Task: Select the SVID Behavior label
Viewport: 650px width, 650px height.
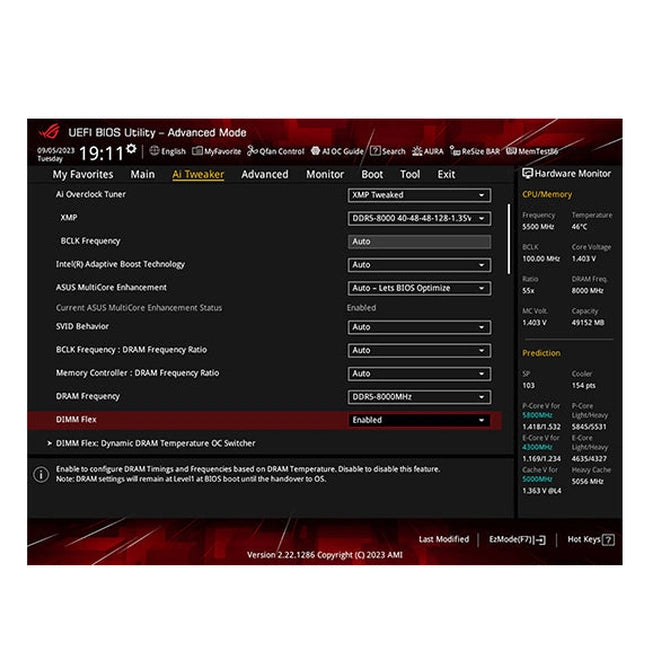Action: (82, 326)
